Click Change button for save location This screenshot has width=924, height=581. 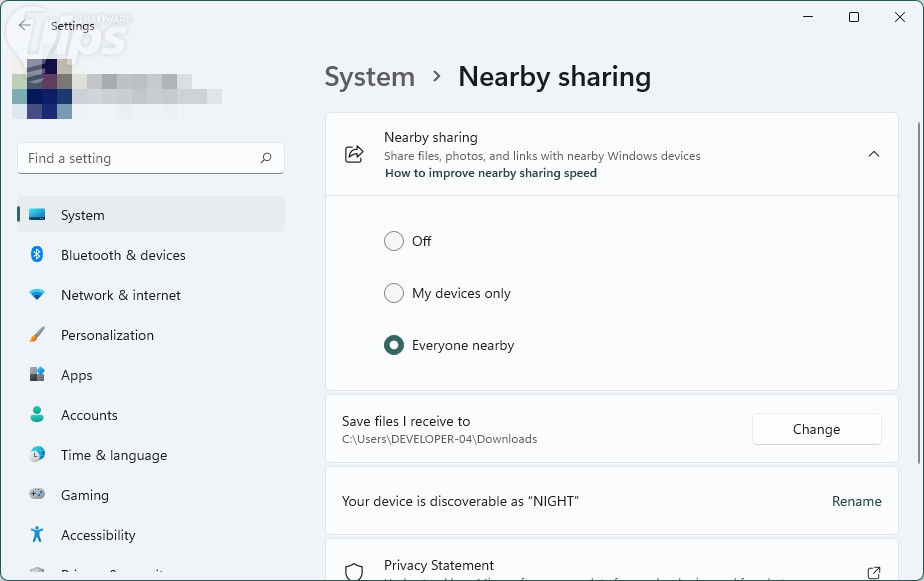pyautogui.click(x=816, y=429)
